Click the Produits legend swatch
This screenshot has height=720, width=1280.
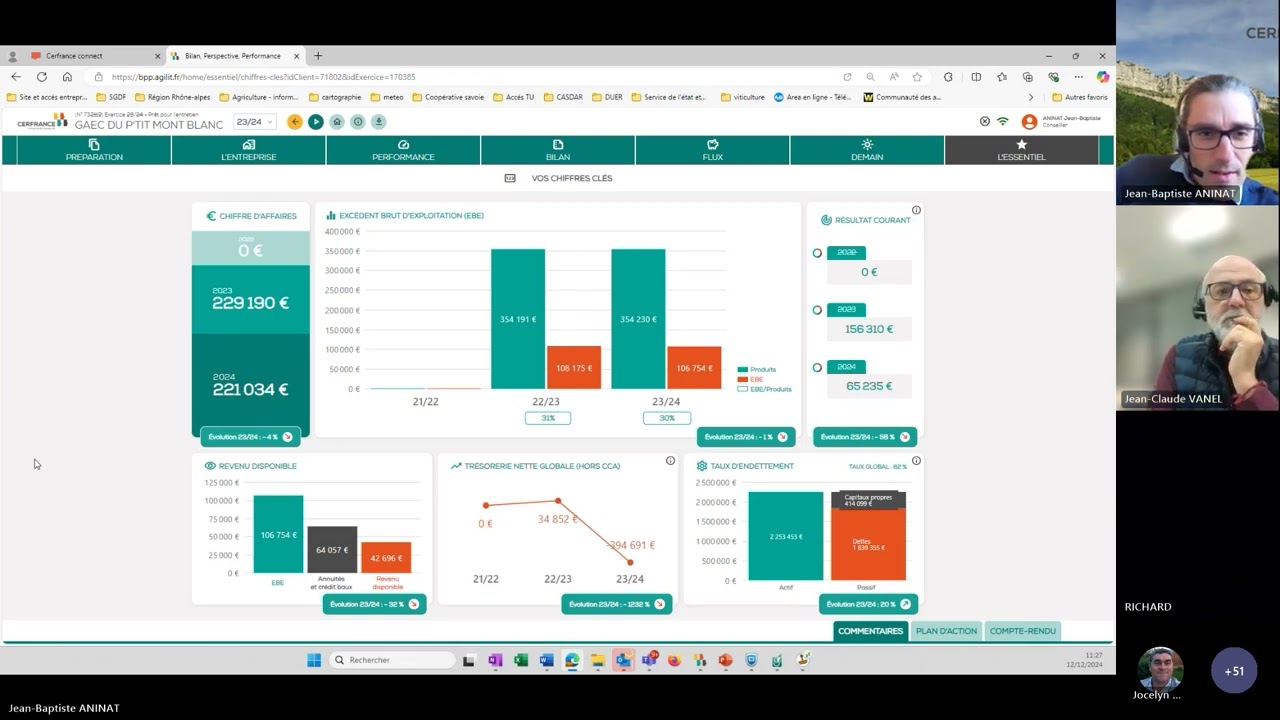pyautogui.click(x=742, y=370)
